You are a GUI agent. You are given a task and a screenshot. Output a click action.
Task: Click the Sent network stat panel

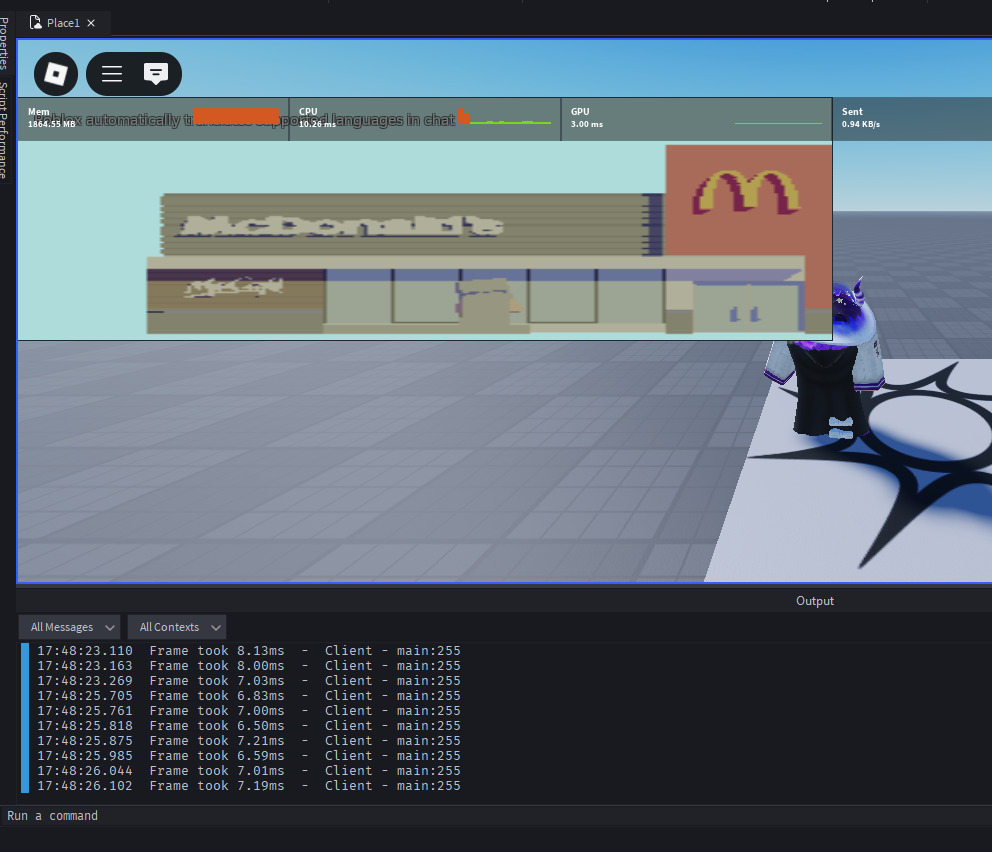click(912, 119)
